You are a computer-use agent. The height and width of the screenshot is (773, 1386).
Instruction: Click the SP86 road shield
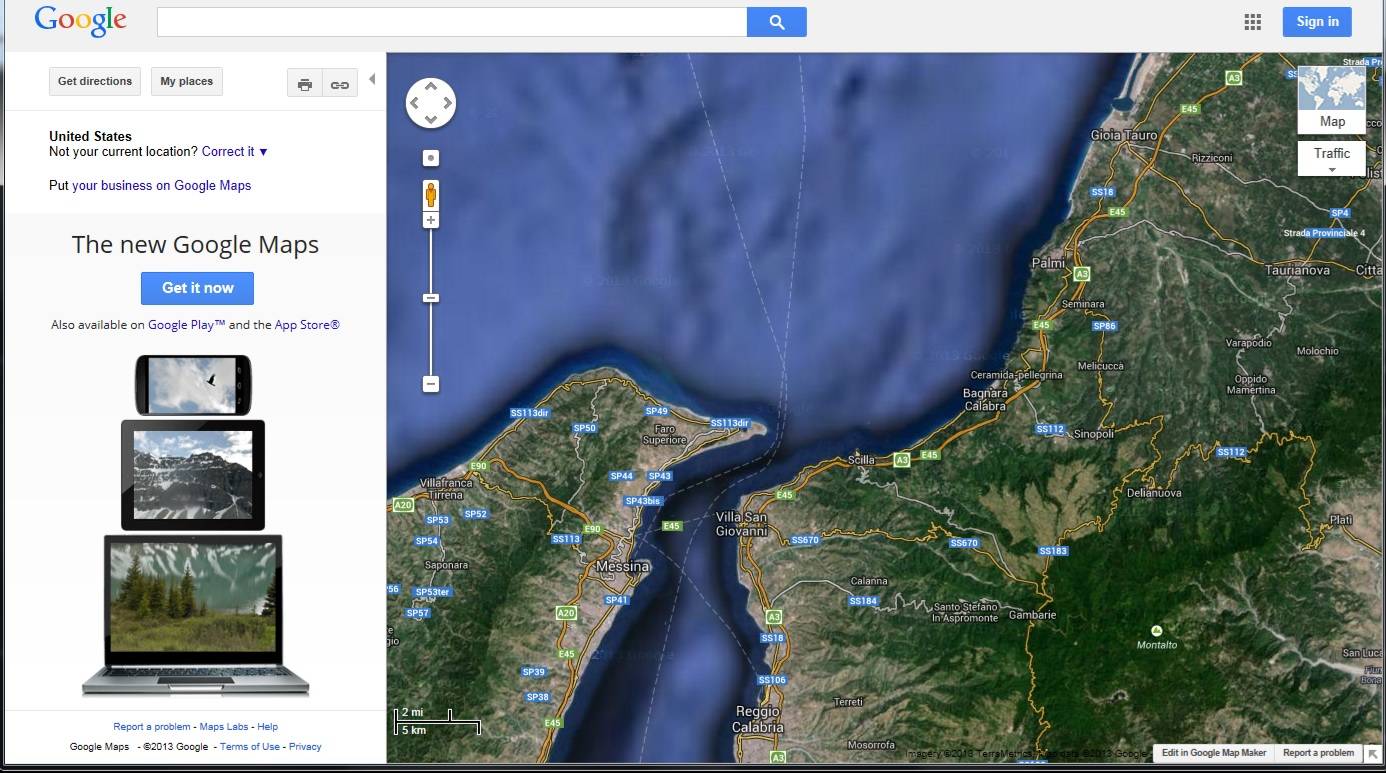click(1104, 326)
